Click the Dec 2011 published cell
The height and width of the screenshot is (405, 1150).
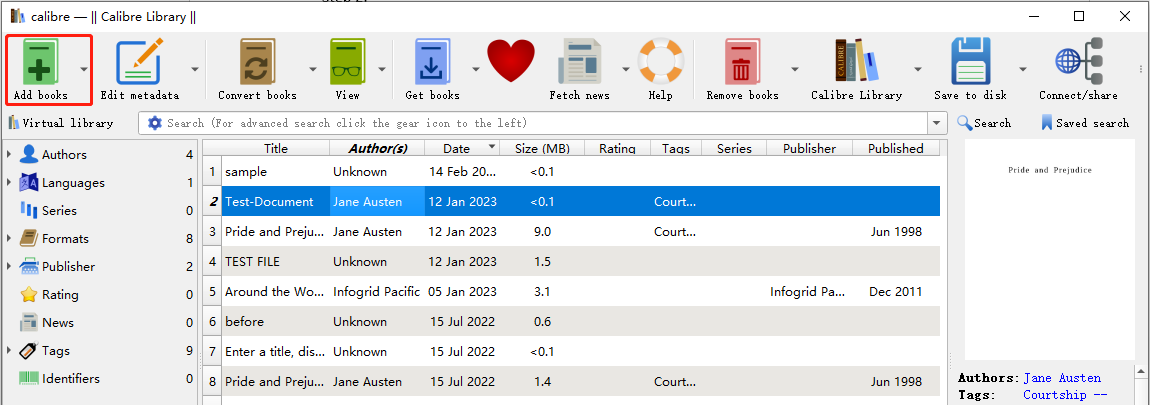click(x=896, y=292)
